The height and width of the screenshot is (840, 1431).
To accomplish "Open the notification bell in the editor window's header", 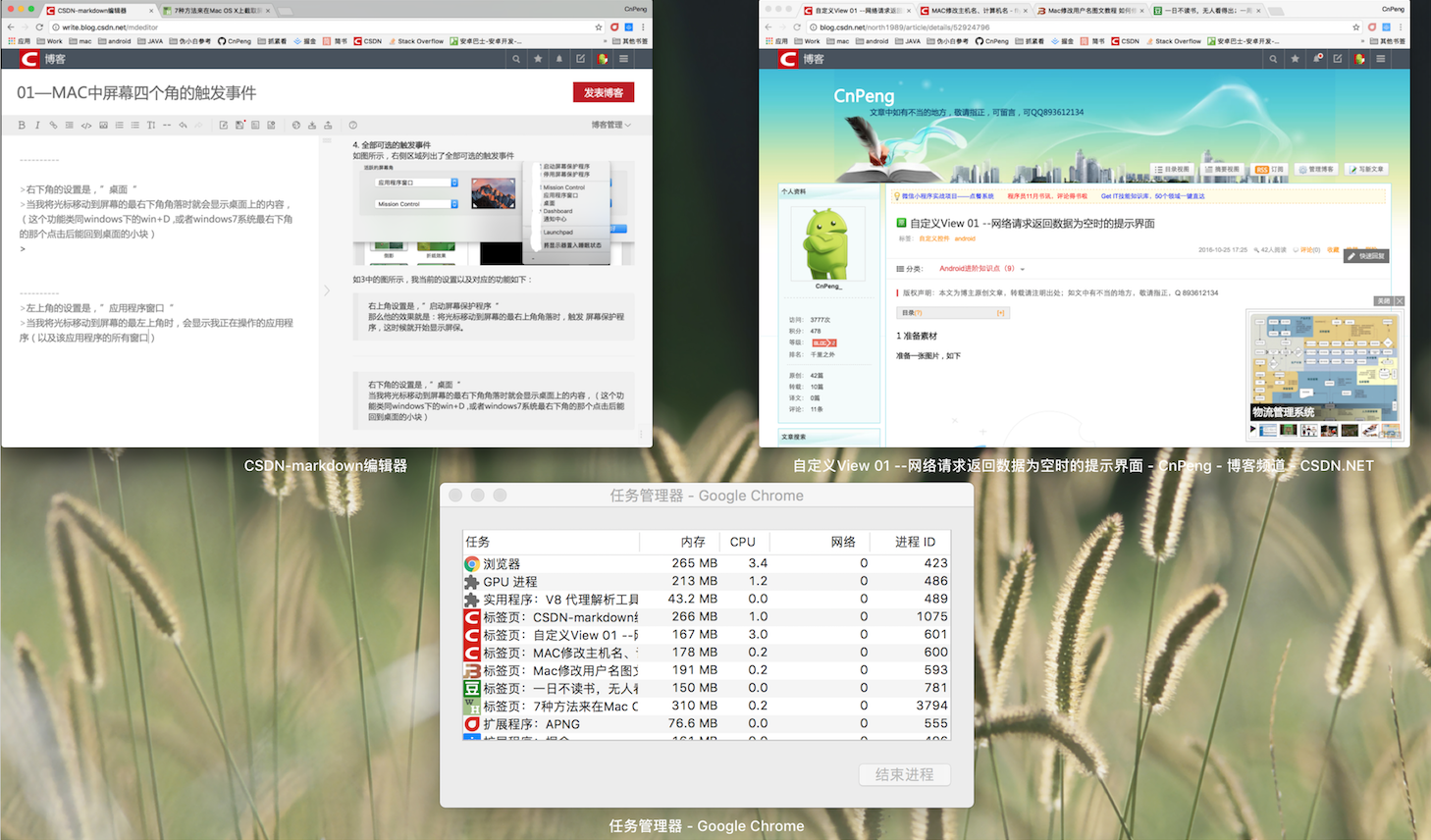I will pos(559,59).
